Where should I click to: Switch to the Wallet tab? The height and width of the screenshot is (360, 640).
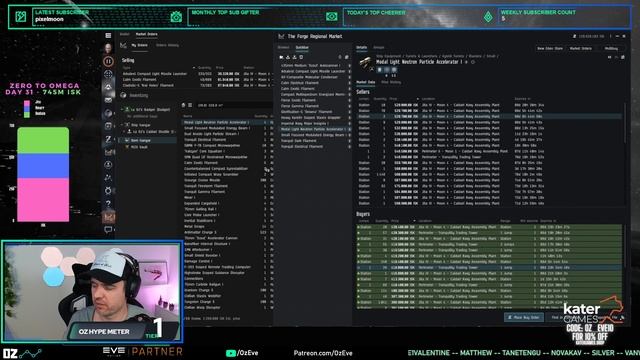click(124, 34)
